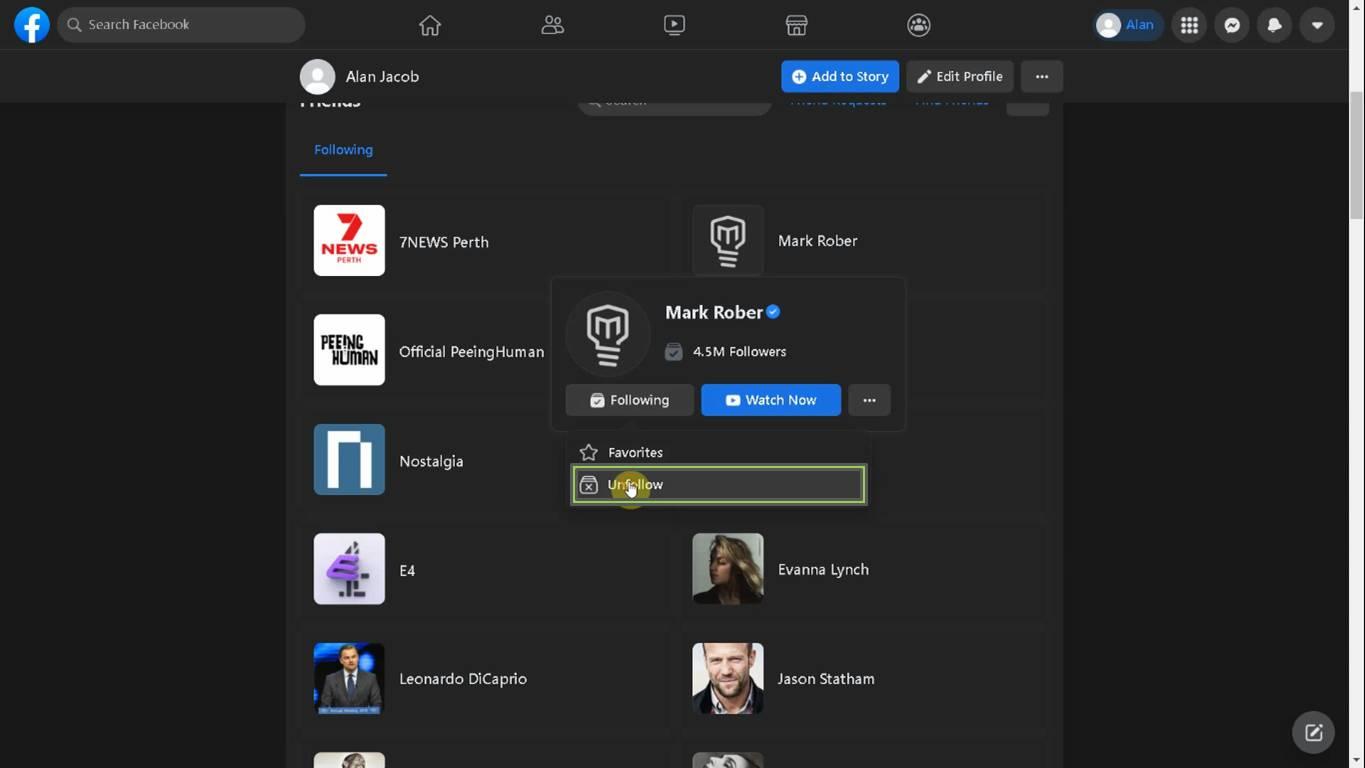This screenshot has height=768, width=1365.
Task: Open the 7NEWS Perth logo thumbnail
Action: [349, 240]
